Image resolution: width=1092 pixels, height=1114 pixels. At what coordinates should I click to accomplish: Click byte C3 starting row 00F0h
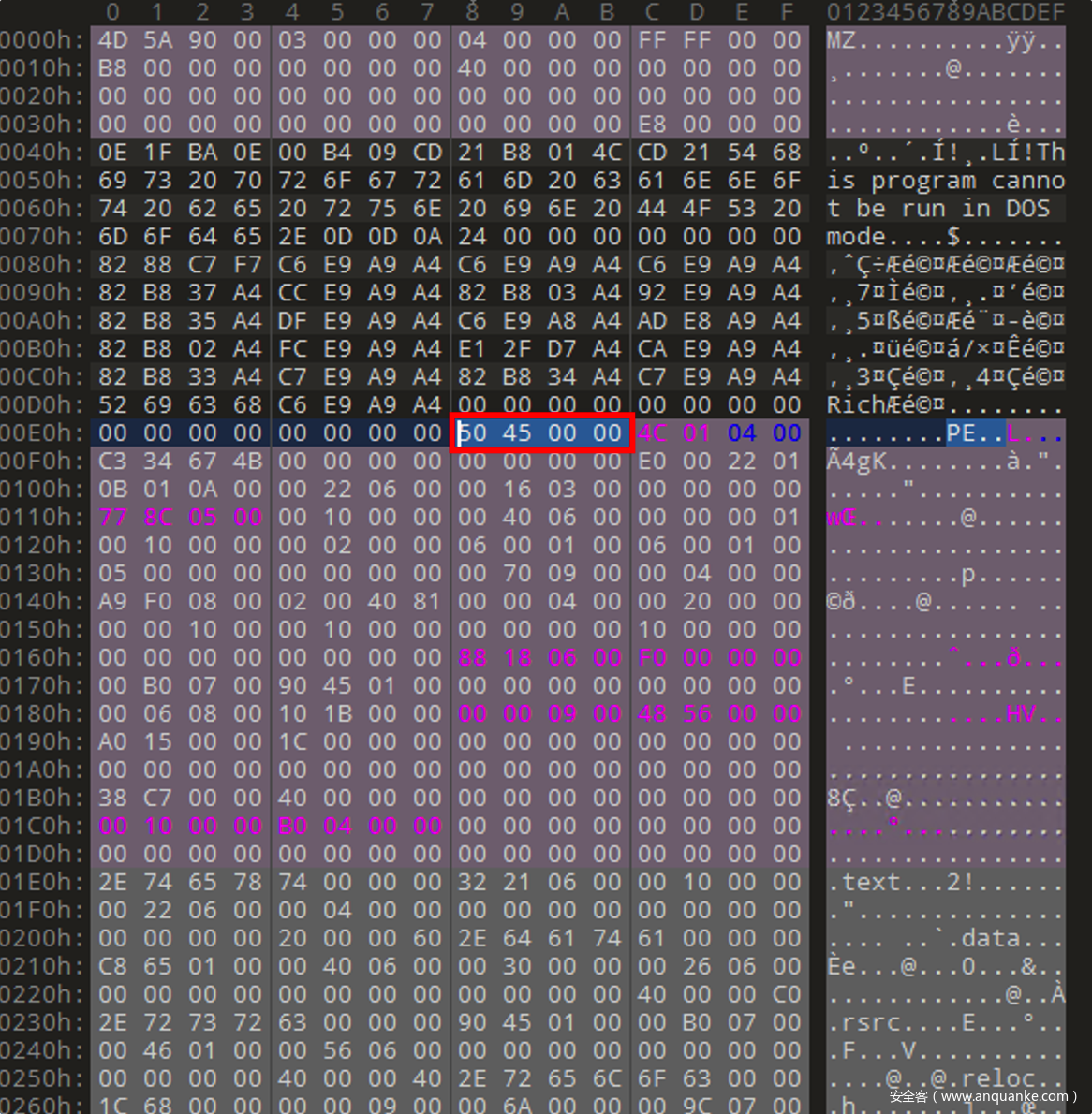(x=113, y=462)
